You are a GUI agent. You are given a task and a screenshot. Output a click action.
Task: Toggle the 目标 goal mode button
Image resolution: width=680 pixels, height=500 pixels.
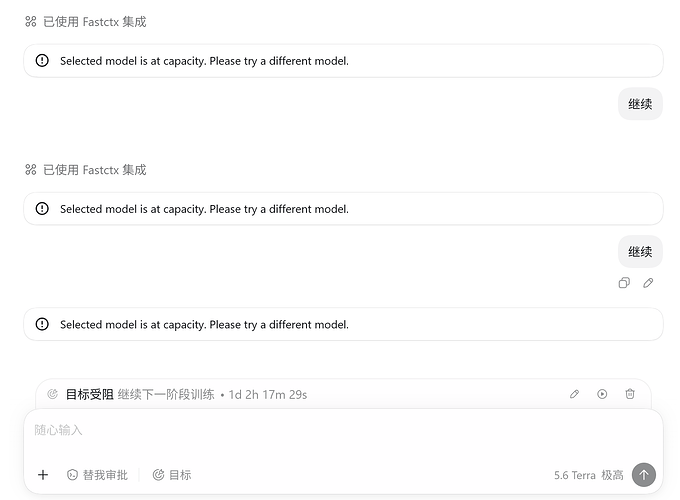172,475
